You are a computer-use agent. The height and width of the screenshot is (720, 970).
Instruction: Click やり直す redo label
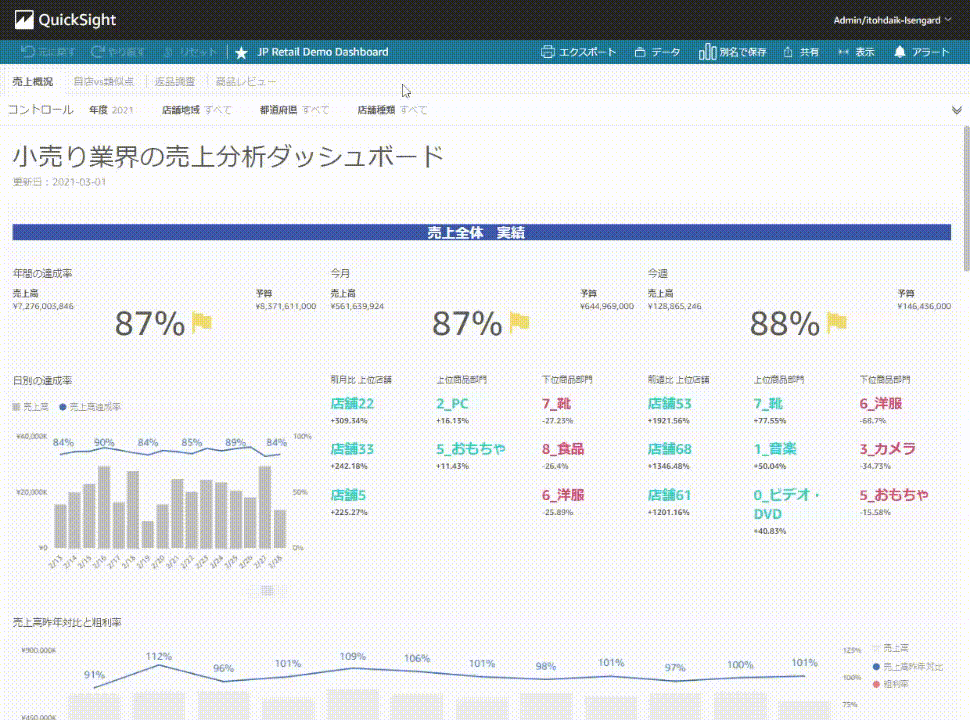click(x=126, y=52)
